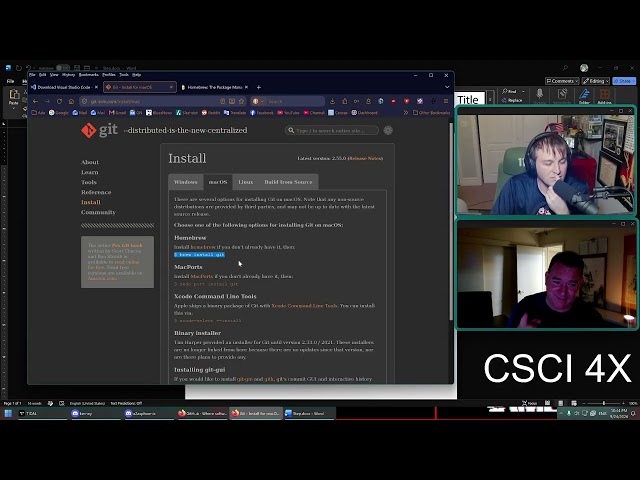Switch to Download Visual Studio Code tab
This screenshot has height=480, width=640.
(64, 87)
